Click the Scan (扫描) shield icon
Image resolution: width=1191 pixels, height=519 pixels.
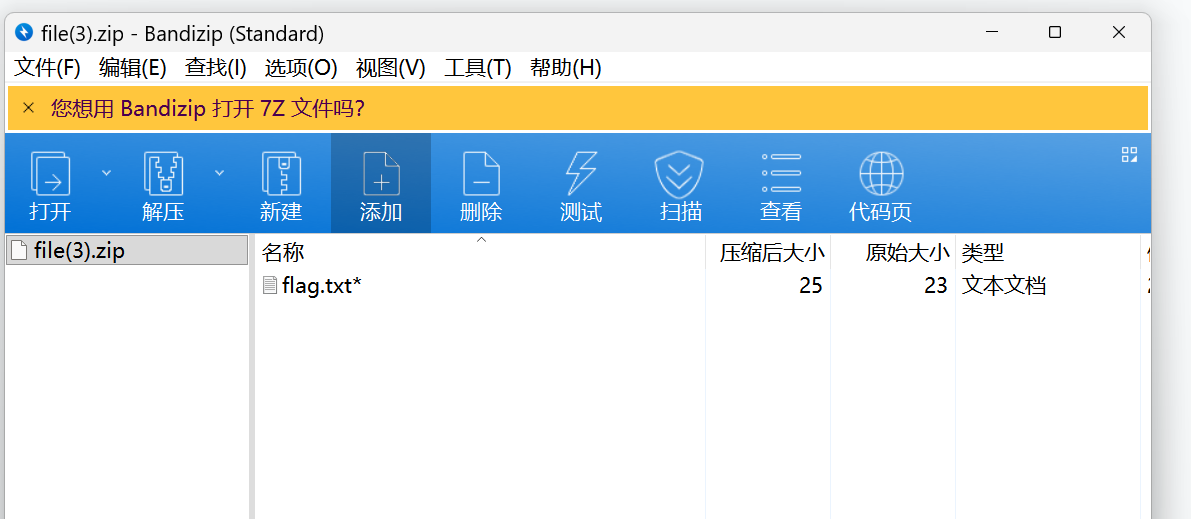pyautogui.click(x=680, y=175)
